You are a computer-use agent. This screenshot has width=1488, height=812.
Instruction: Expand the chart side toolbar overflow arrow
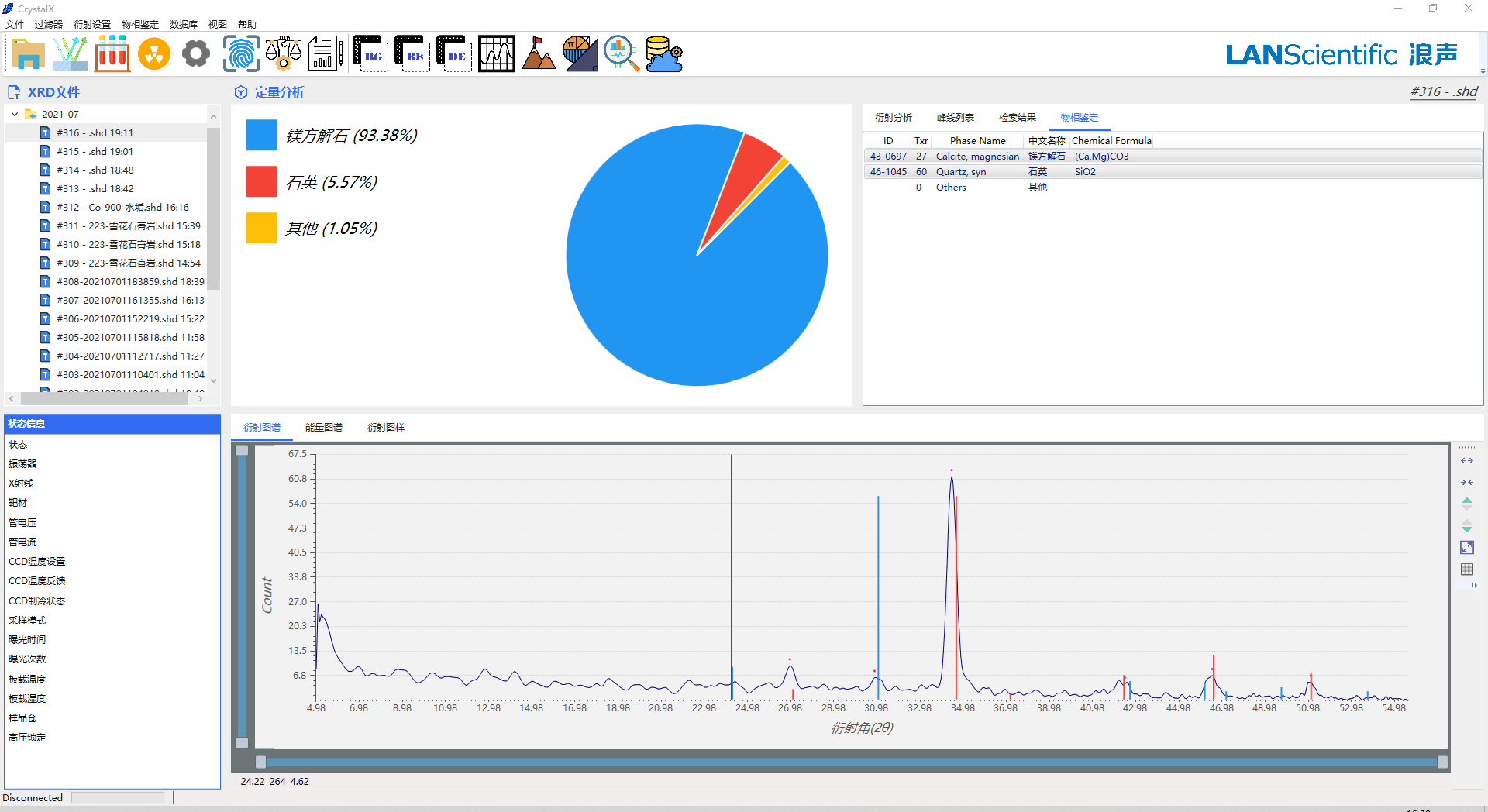[x=1474, y=586]
